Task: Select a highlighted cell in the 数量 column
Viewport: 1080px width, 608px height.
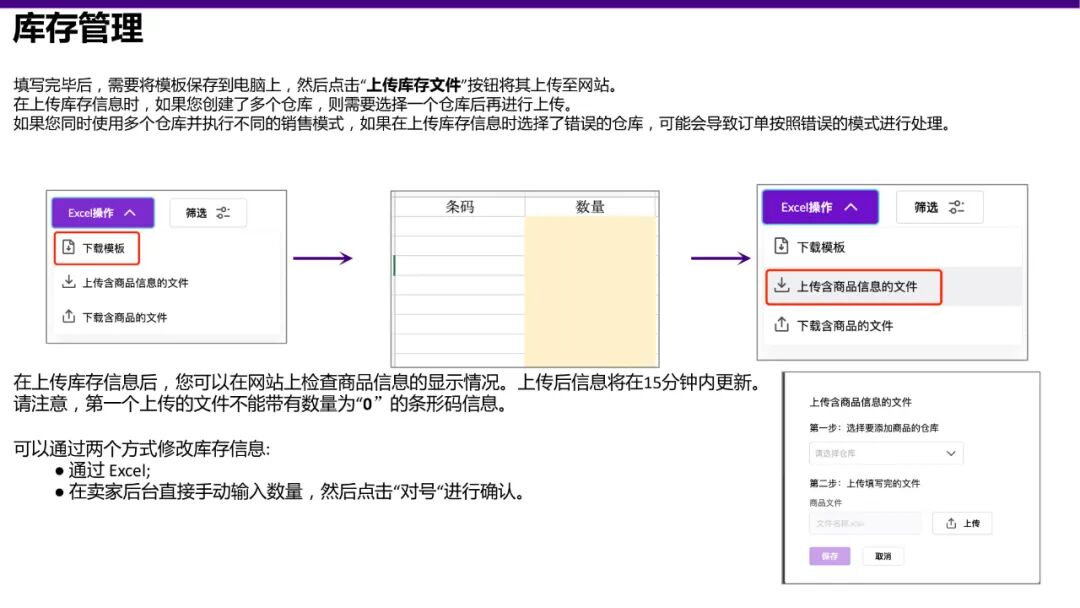Action: point(590,280)
